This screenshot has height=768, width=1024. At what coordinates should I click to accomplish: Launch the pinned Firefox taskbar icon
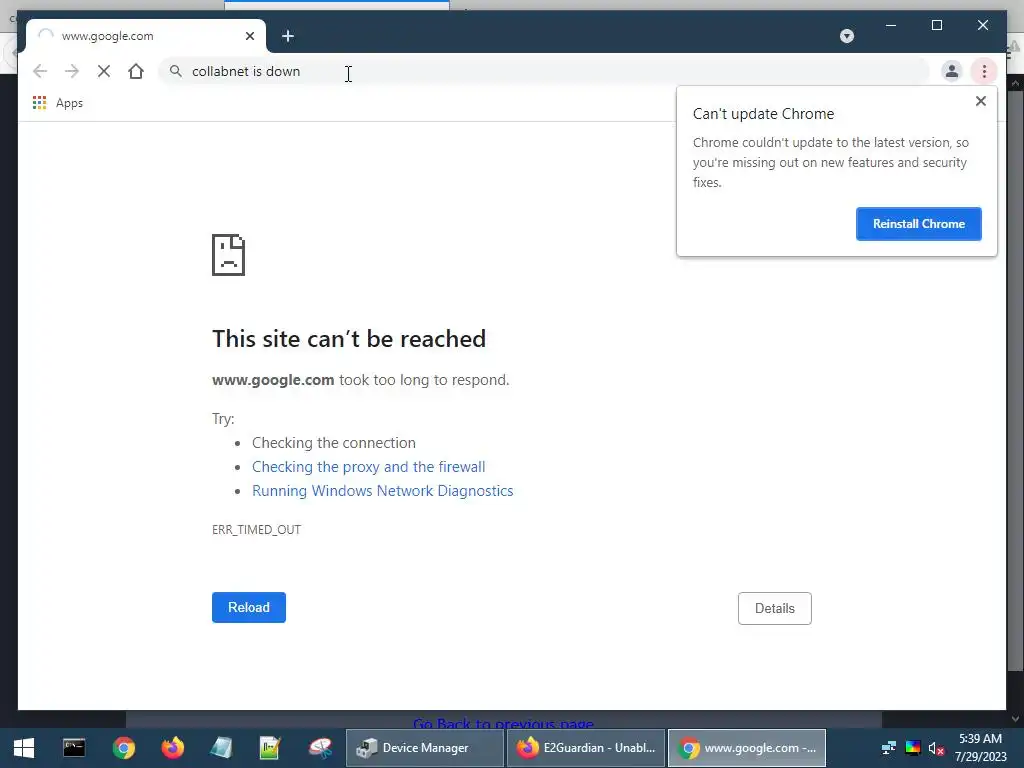pos(172,748)
